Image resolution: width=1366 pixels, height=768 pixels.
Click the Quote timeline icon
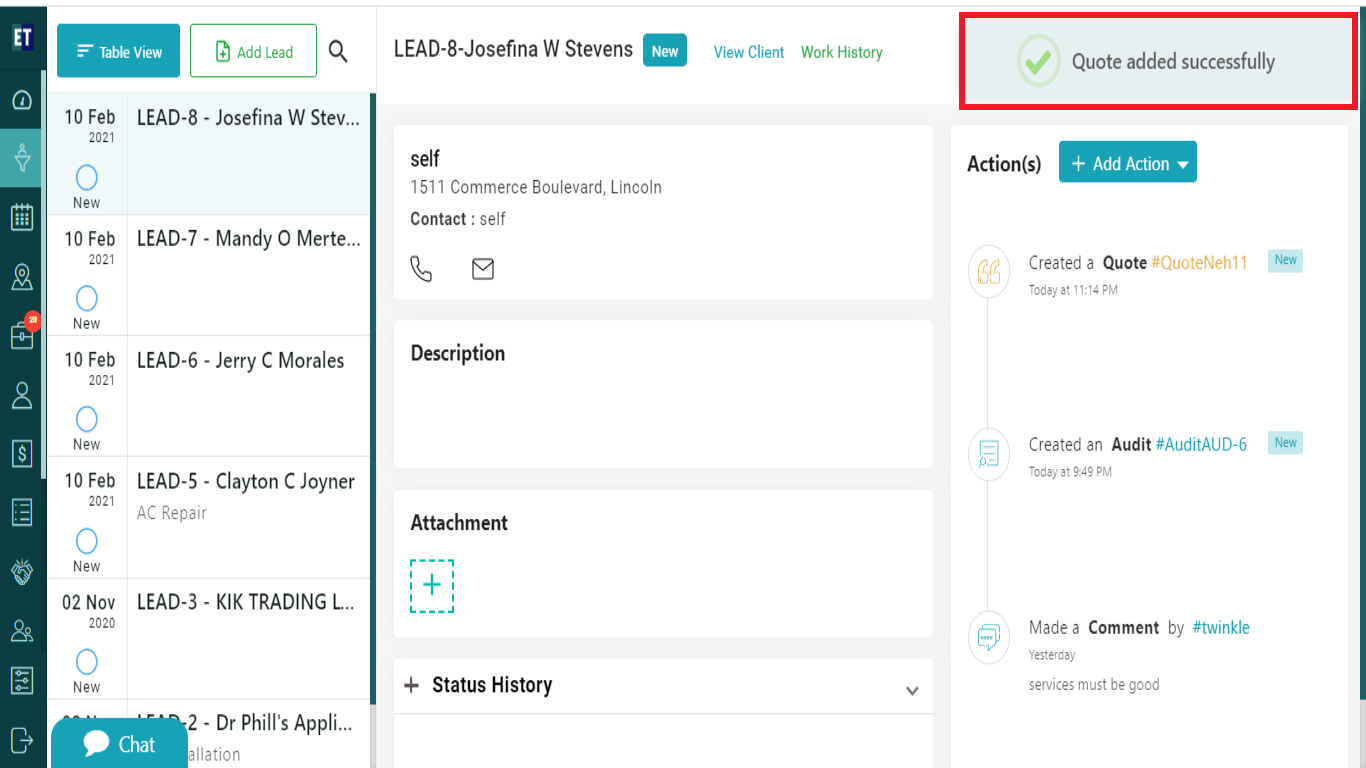click(x=988, y=271)
